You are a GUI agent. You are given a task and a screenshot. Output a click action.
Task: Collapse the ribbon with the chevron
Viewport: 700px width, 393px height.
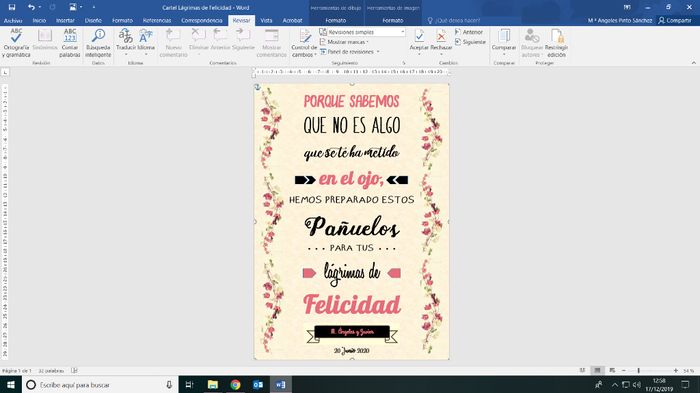coord(693,63)
